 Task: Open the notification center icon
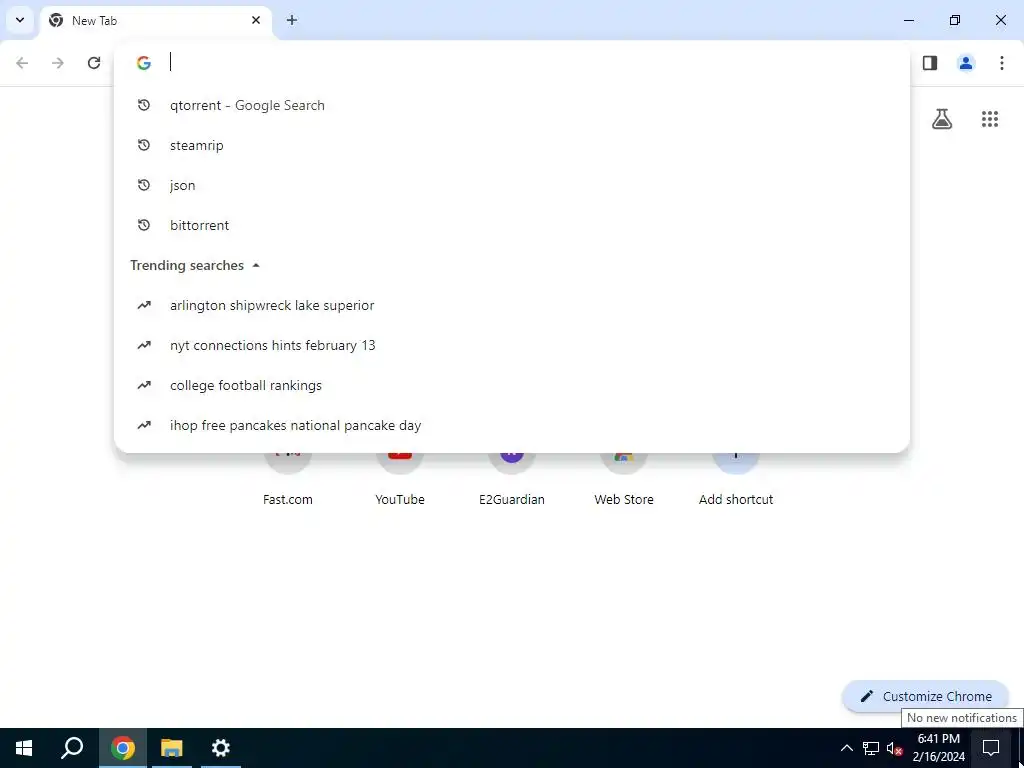(x=991, y=748)
